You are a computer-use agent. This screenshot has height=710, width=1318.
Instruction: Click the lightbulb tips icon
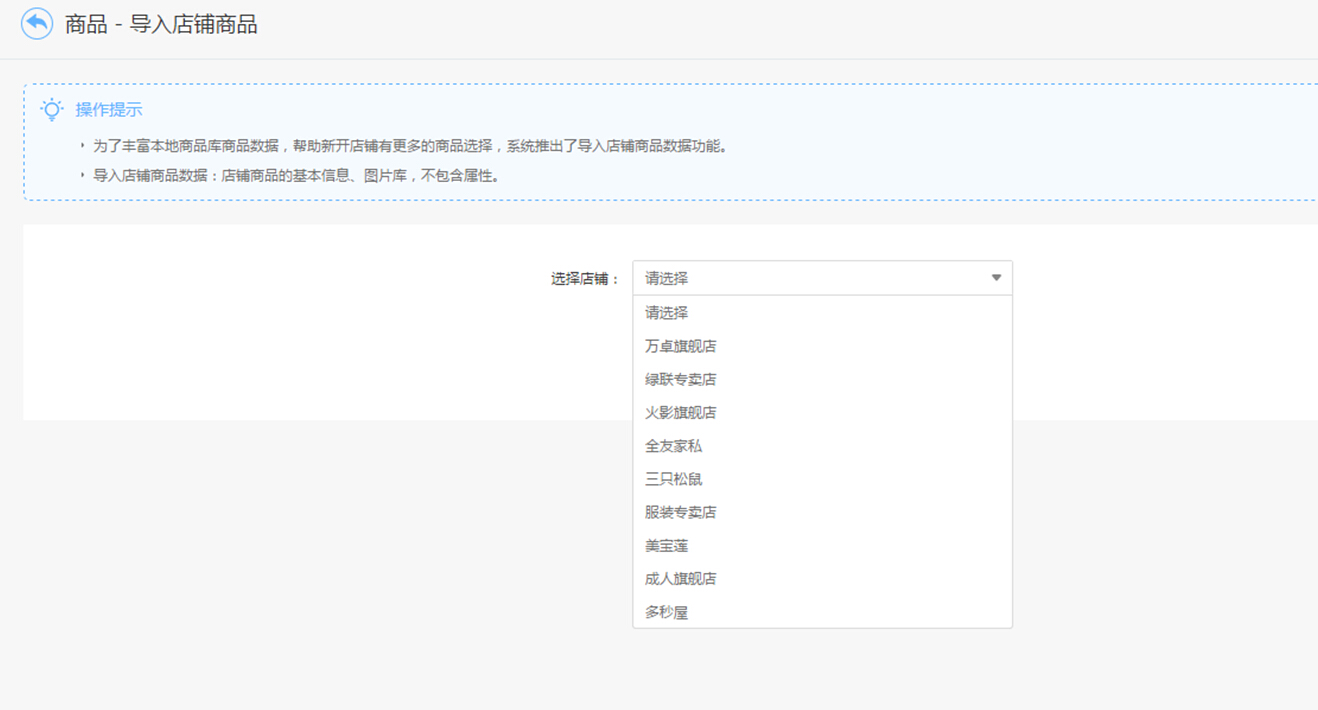(x=52, y=110)
